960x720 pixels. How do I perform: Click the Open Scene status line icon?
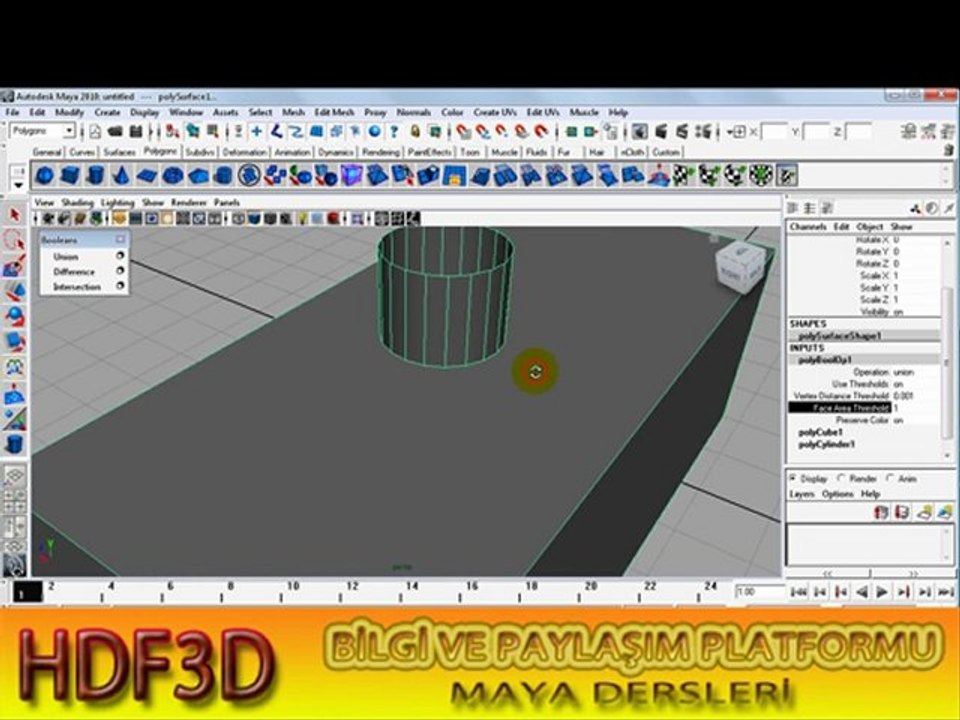tap(115, 132)
